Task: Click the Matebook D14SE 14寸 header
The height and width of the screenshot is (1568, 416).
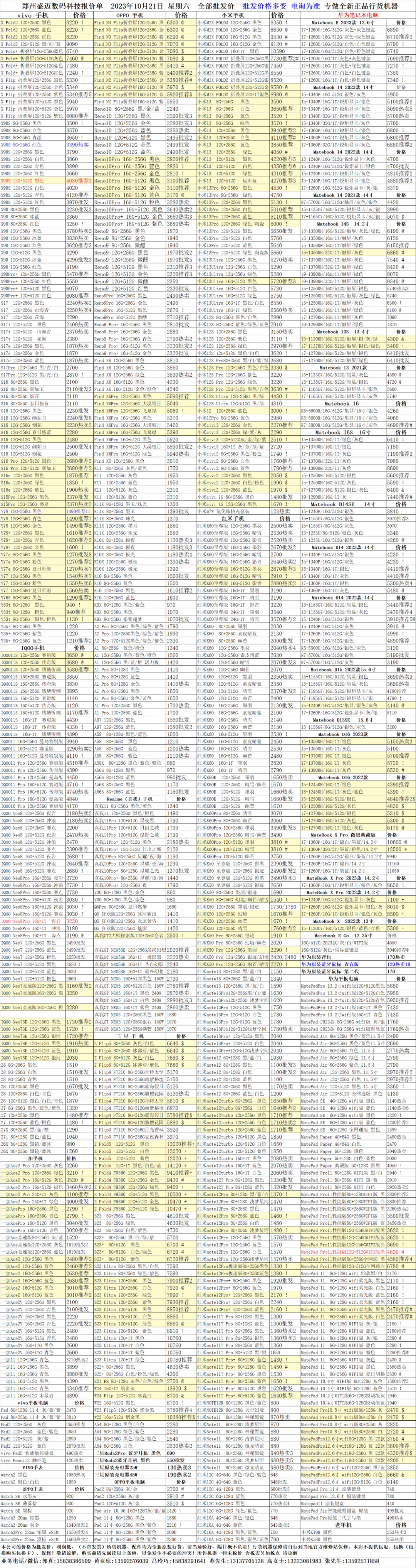Action: tap(343, 504)
